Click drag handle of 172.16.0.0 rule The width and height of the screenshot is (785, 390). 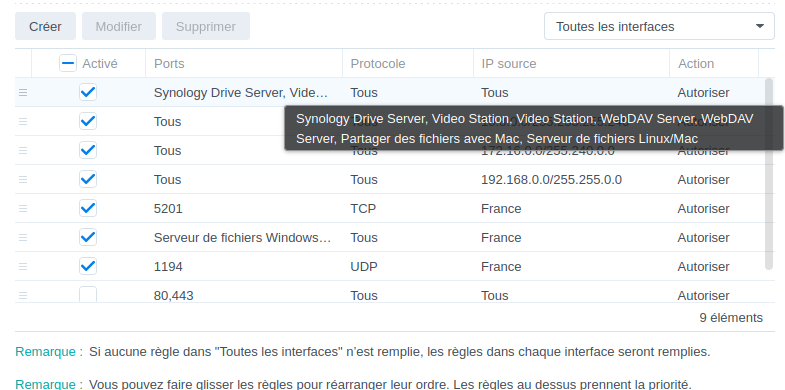coord(23,151)
